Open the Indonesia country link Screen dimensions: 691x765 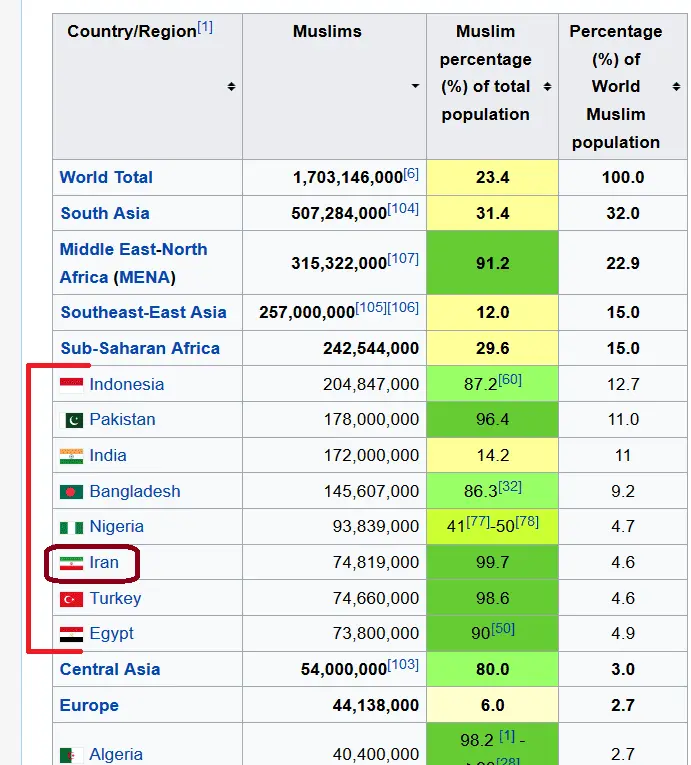coord(126,384)
